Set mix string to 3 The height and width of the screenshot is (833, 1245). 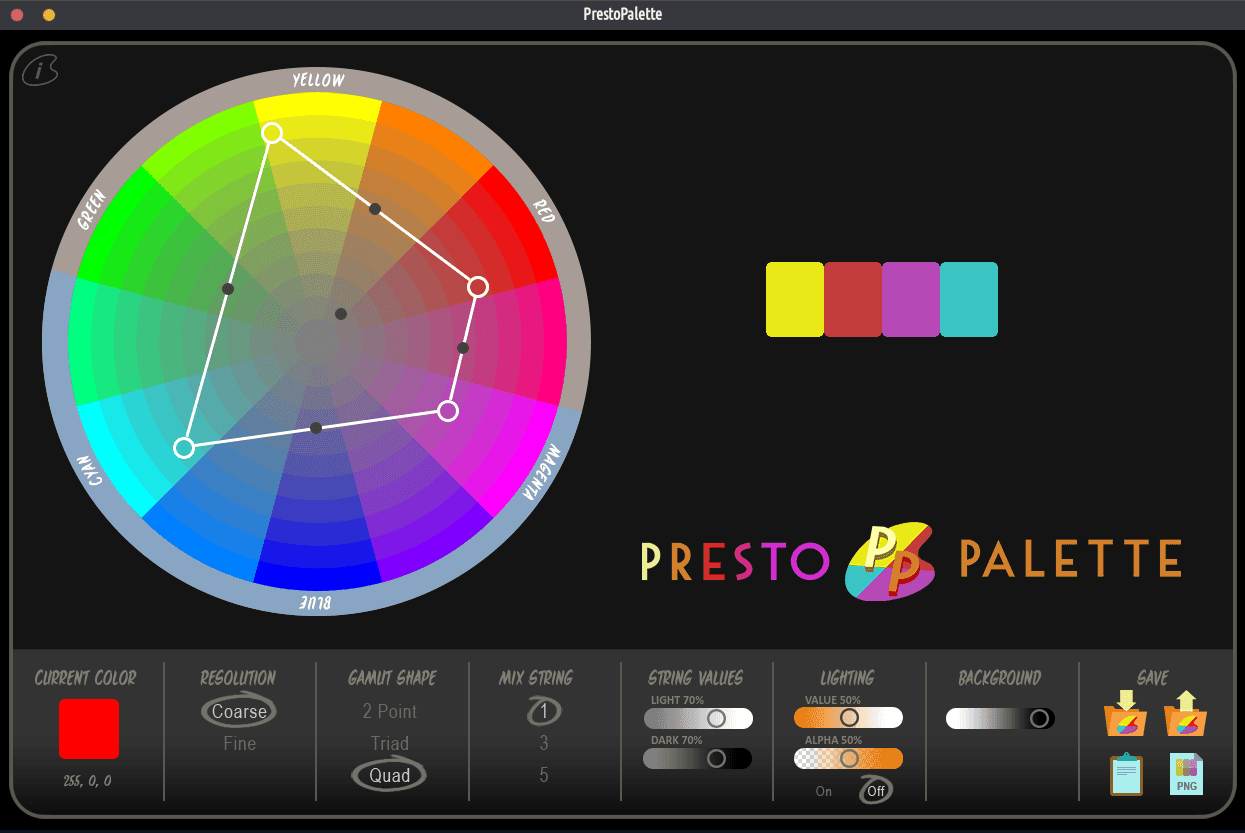(x=544, y=743)
